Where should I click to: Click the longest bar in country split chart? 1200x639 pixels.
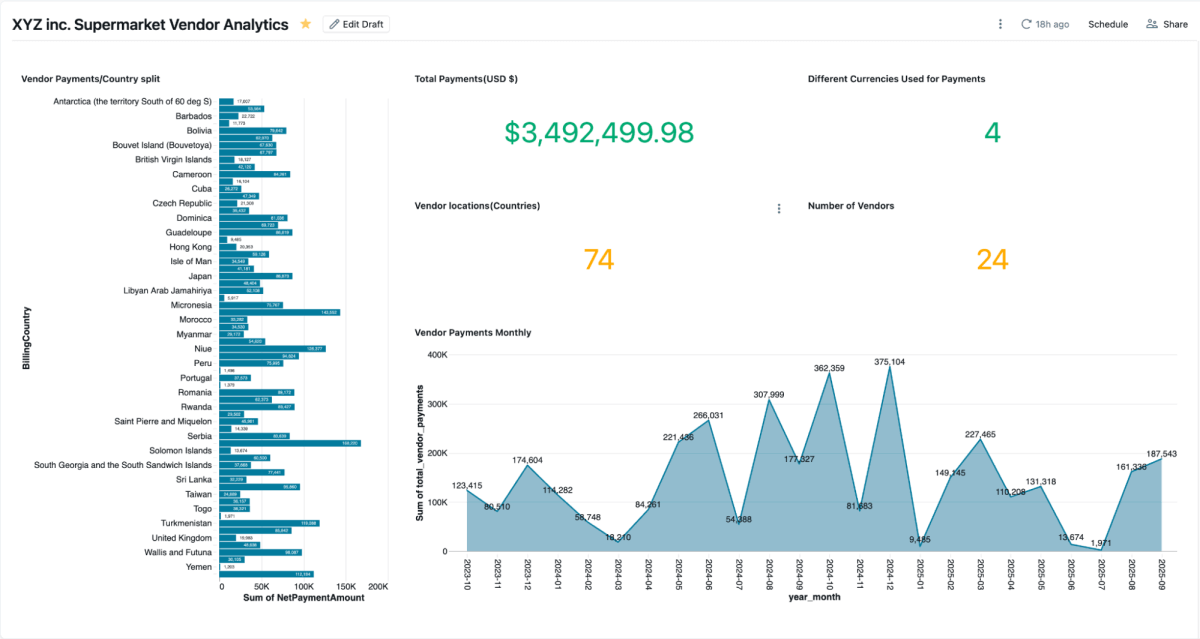(x=290, y=443)
